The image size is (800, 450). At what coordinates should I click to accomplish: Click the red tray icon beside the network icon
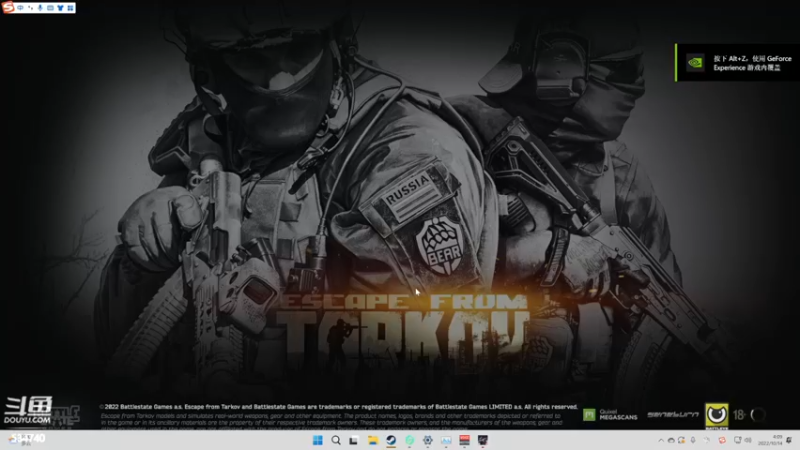(x=722, y=440)
